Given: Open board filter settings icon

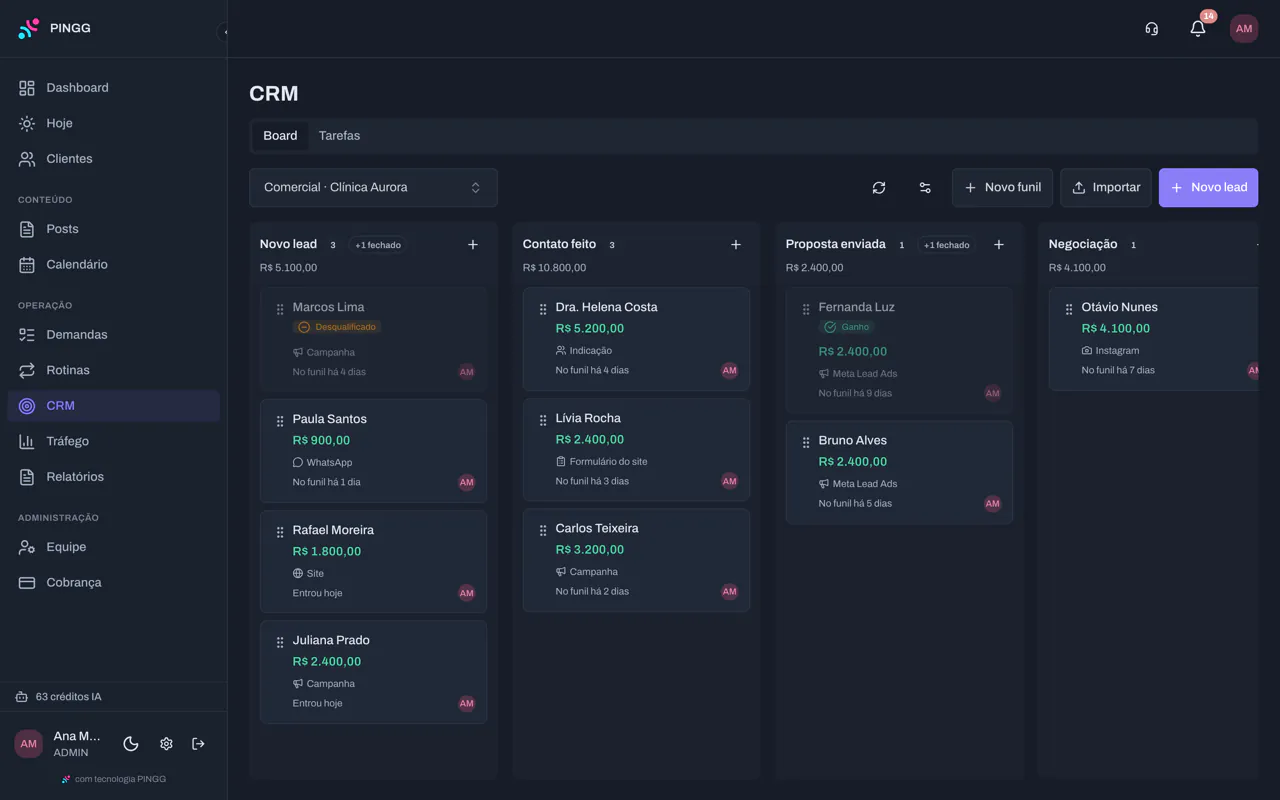Looking at the screenshot, I should click(x=925, y=188).
